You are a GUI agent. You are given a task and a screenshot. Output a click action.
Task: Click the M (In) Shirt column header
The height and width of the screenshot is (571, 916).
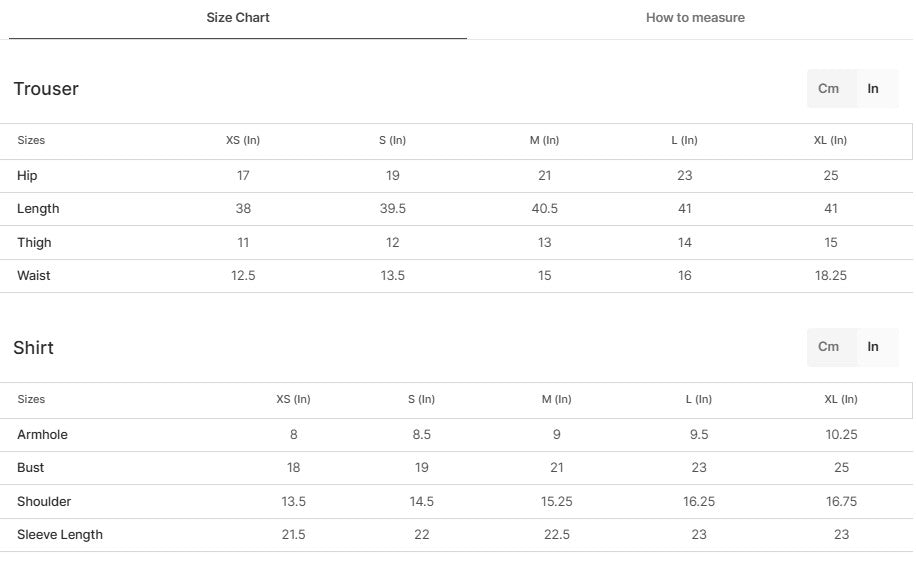556,400
